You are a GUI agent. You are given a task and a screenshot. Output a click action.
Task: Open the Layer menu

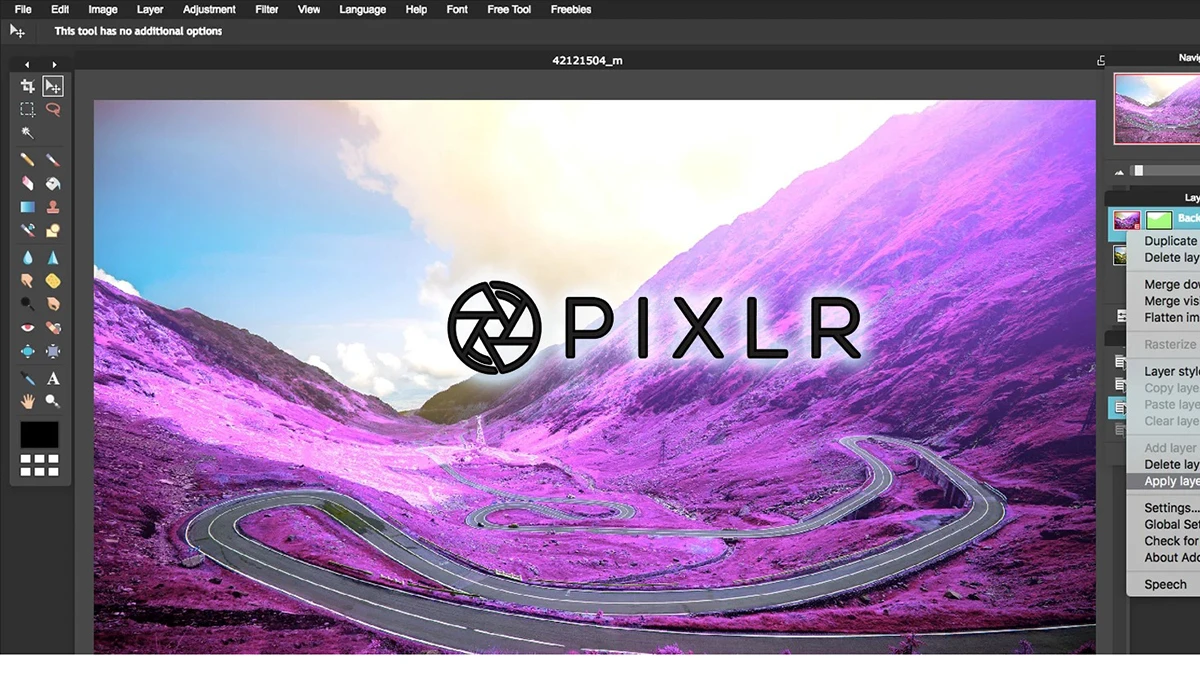pos(150,9)
